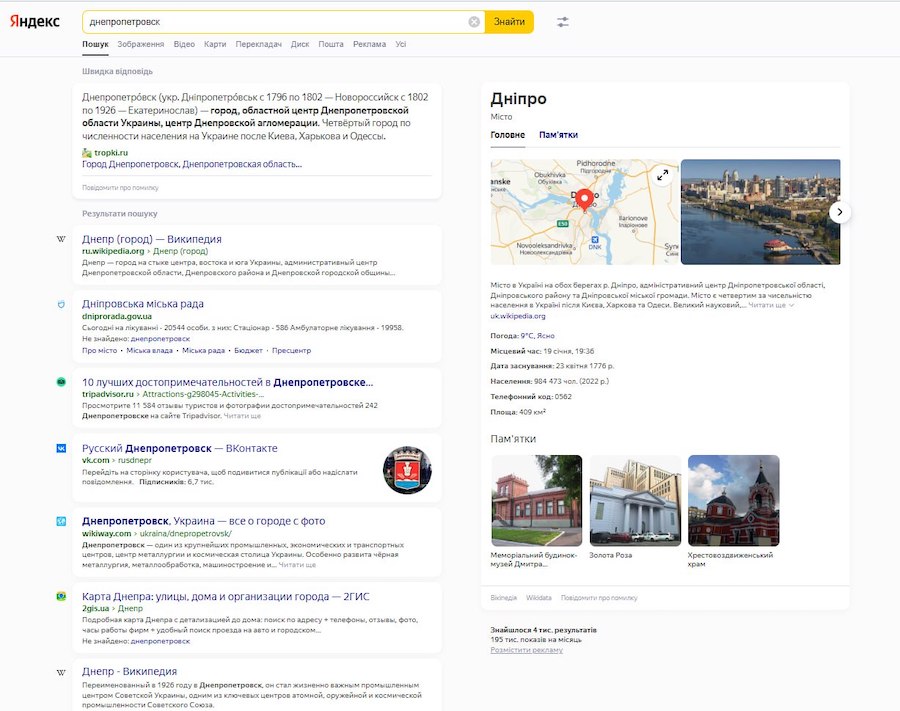
Task: Click the Золота Роза thumbnail
Action: pyautogui.click(x=635, y=500)
